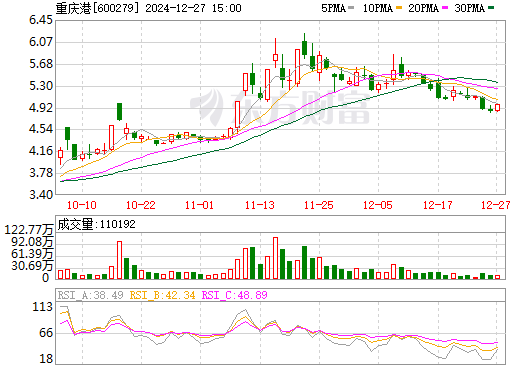Select the 12-17 date label

coord(438,205)
